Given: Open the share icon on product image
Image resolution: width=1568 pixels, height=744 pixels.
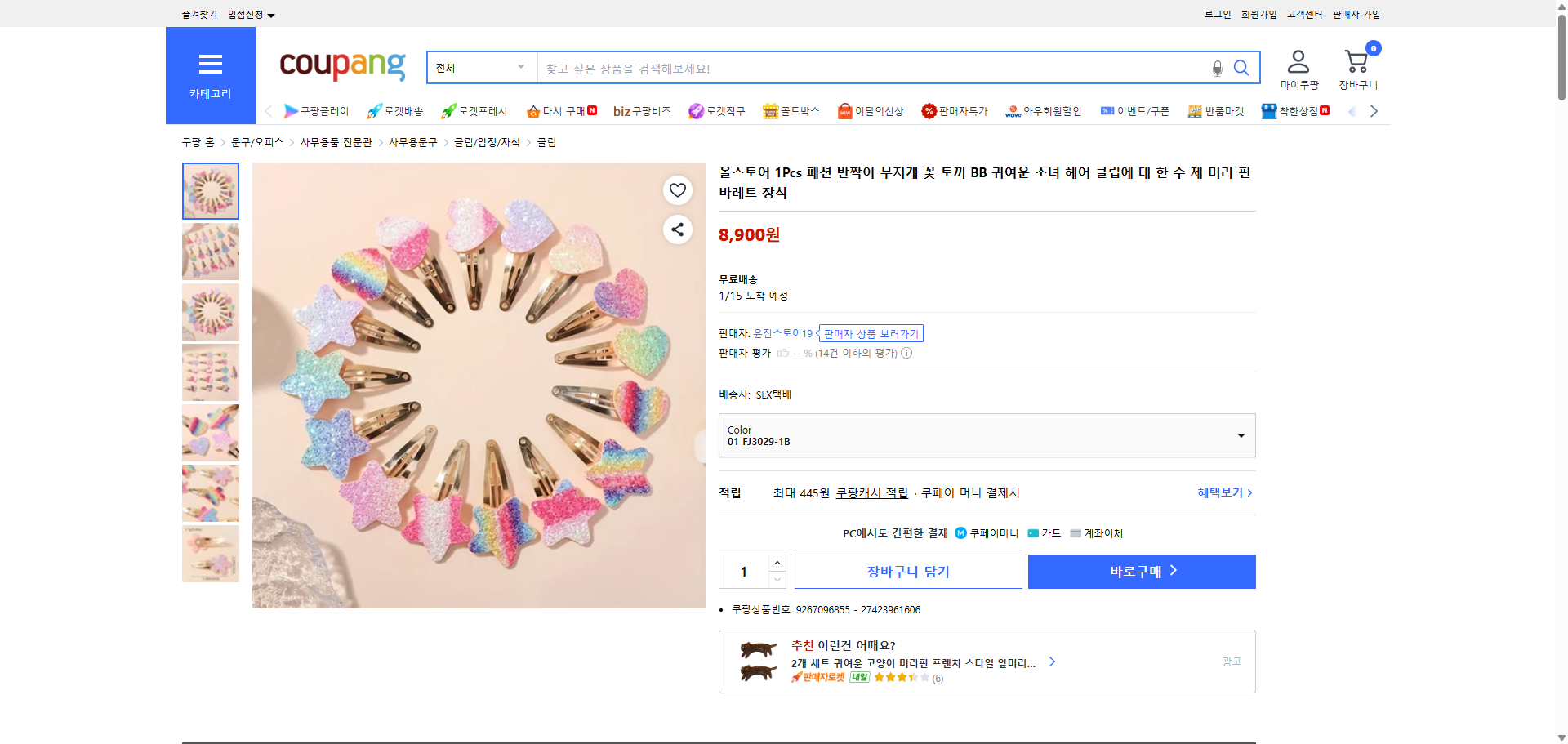Looking at the screenshot, I should 677,229.
